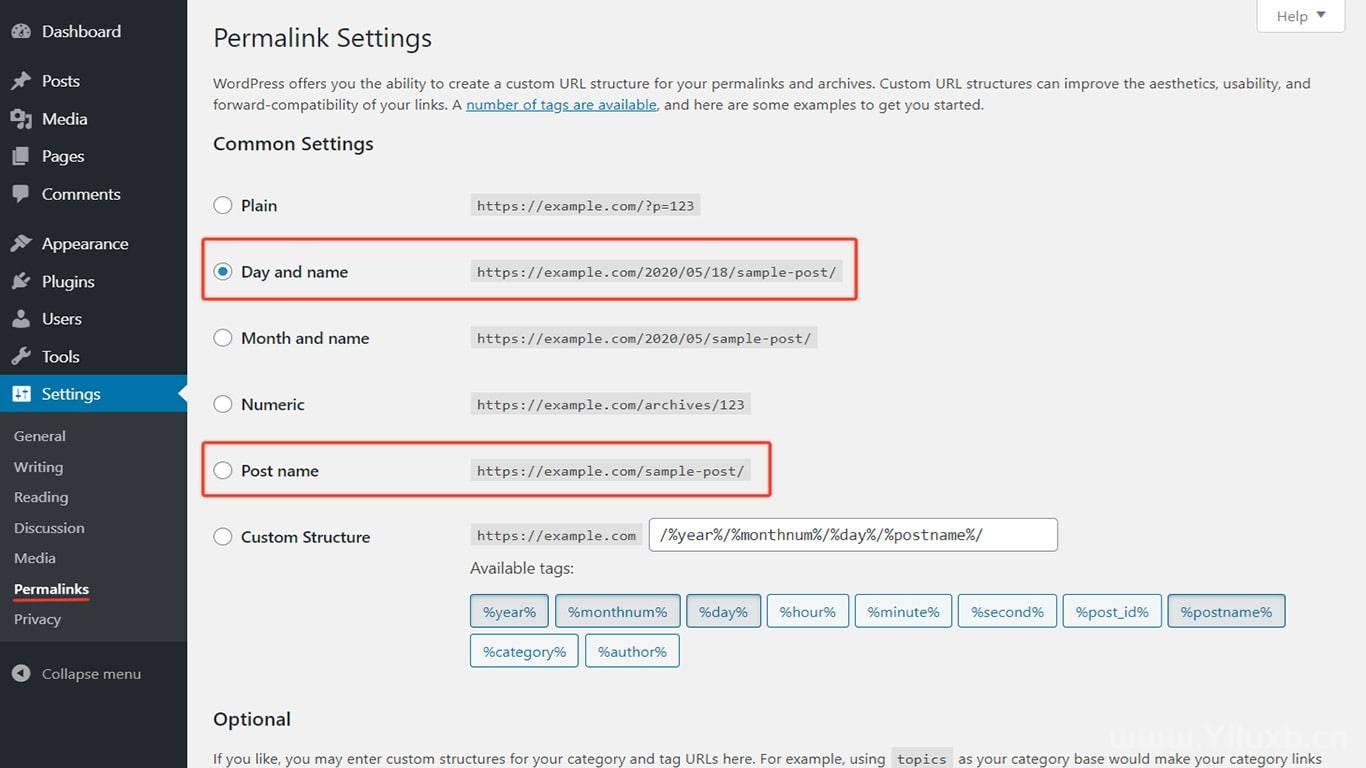
Task: Select the Month and name radio button
Action: 223,338
